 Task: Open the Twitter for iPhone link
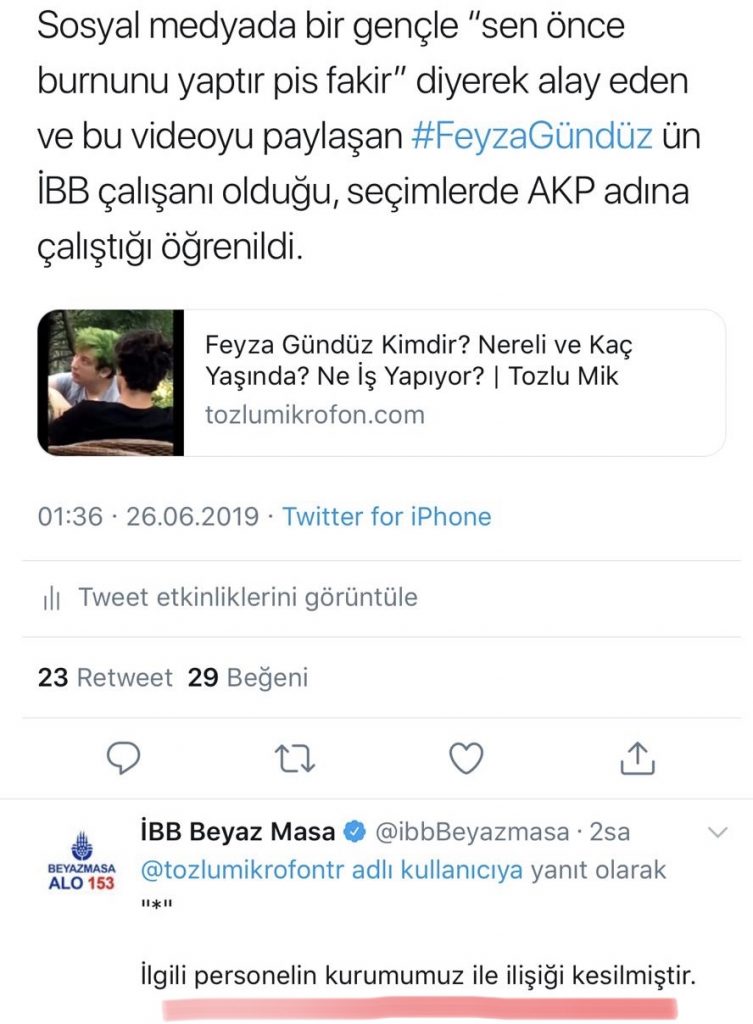tap(387, 517)
